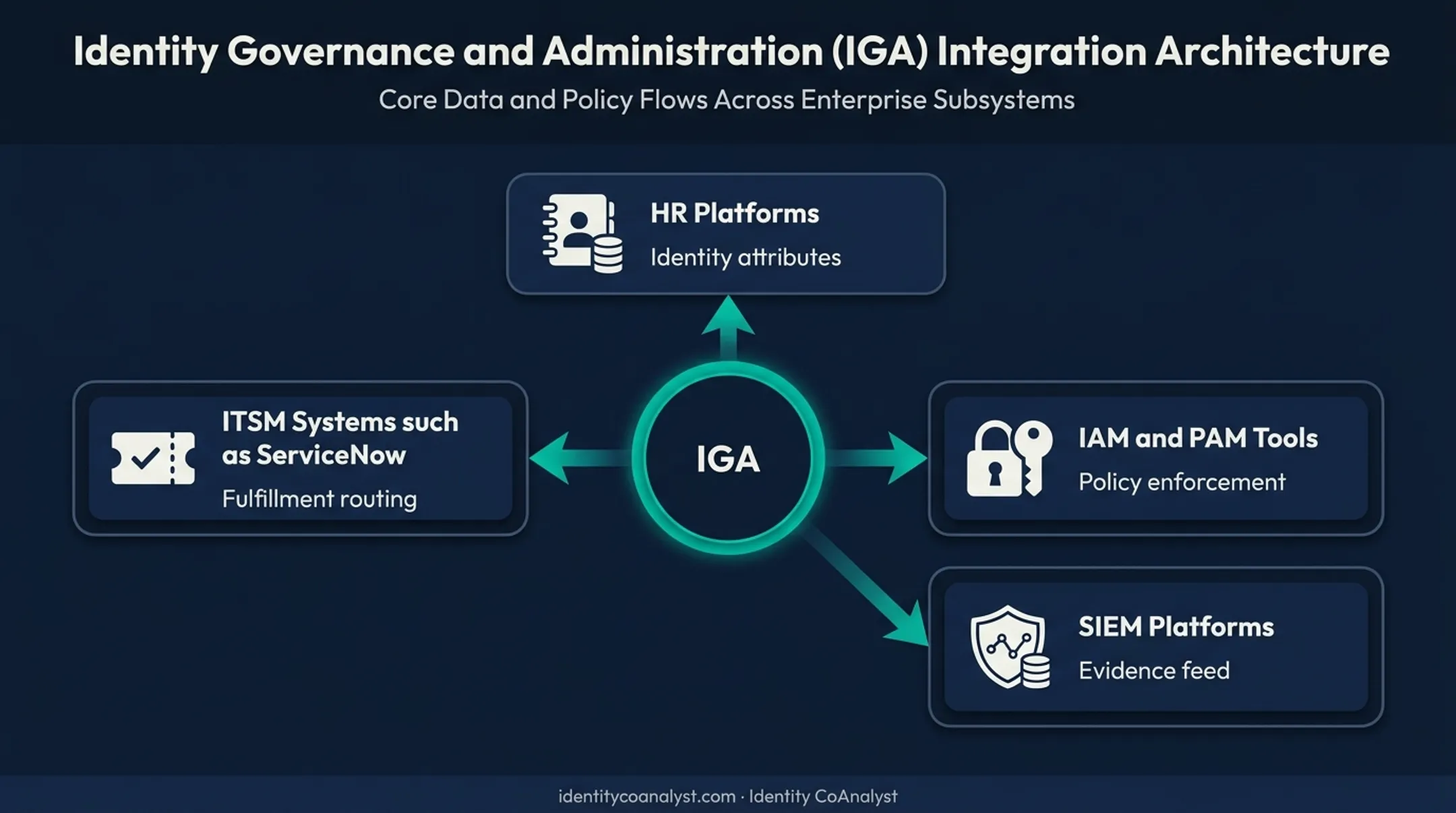Viewport: 1456px width, 813px height.
Task: Click the IAM and PAM lock and key icon
Action: [1009, 458]
